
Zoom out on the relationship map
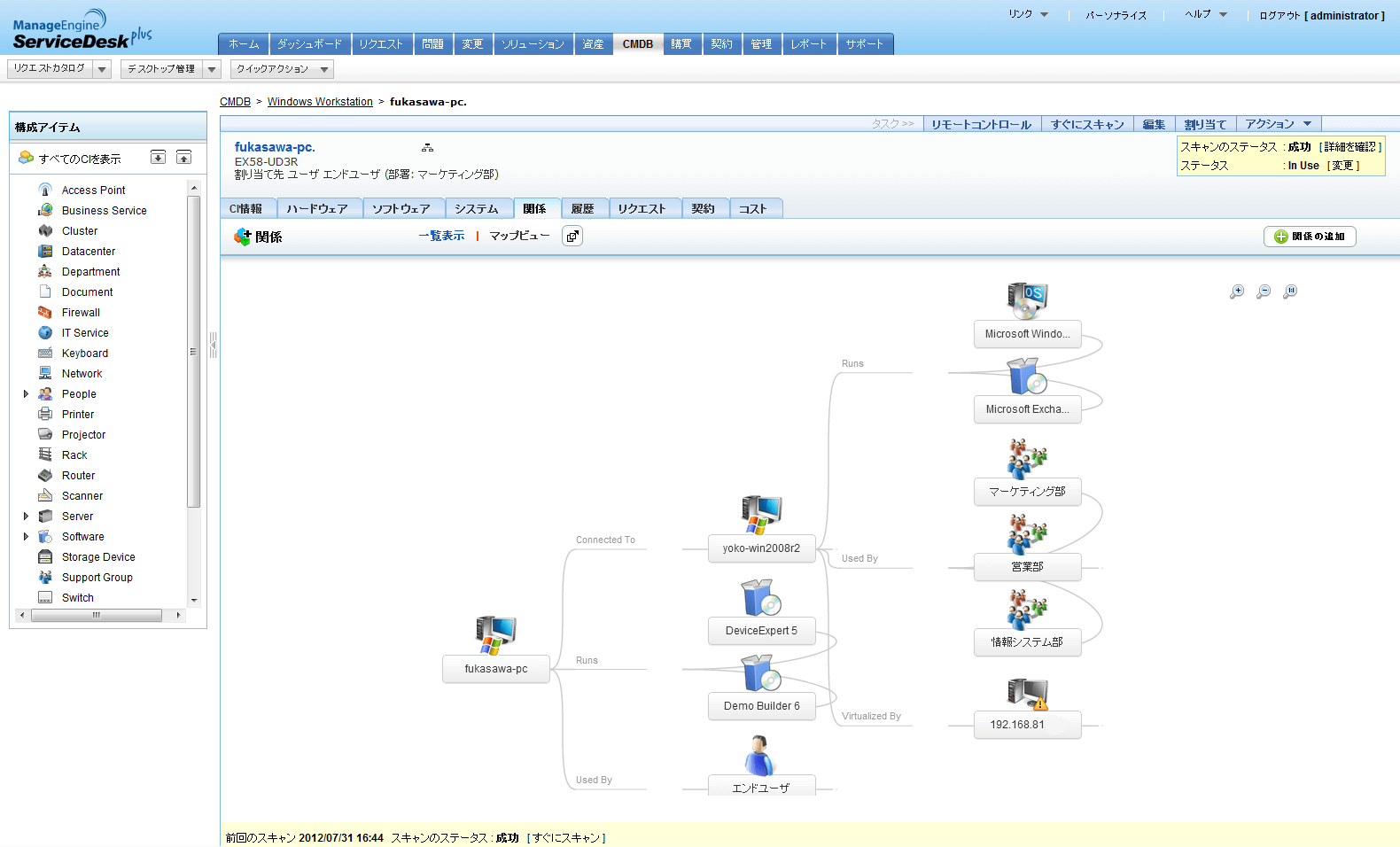(1264, 291)
